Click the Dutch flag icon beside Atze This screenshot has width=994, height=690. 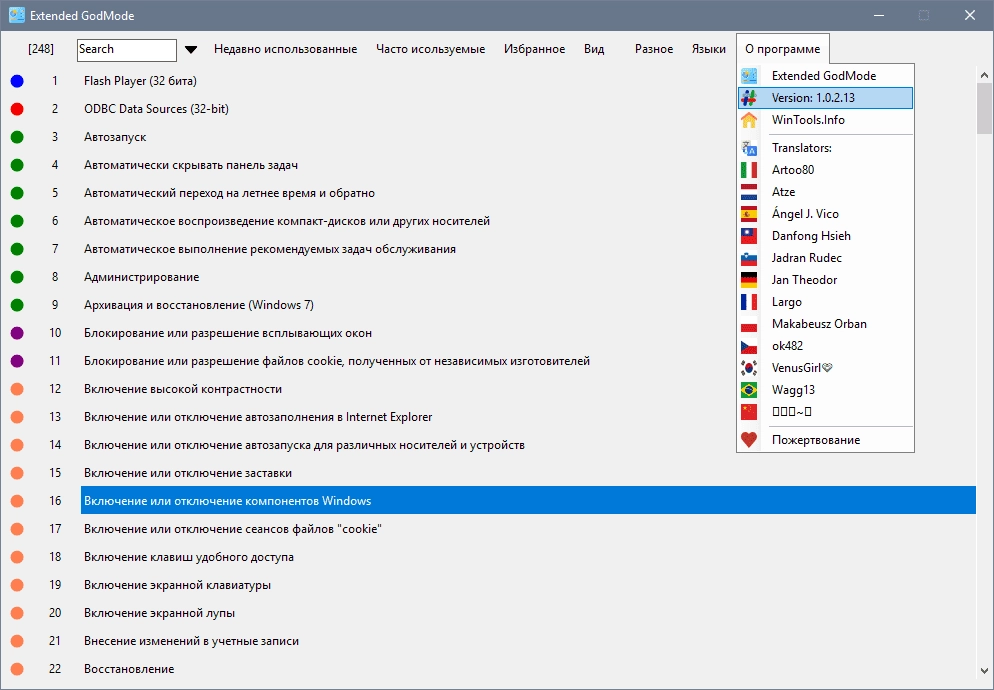[x=749, y=192]
